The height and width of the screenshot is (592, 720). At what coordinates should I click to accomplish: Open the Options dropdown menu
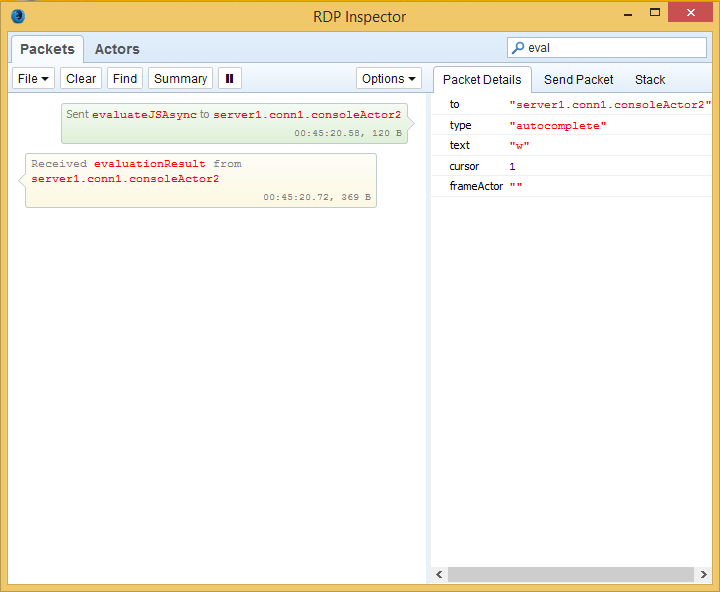[x=388, y=79]
